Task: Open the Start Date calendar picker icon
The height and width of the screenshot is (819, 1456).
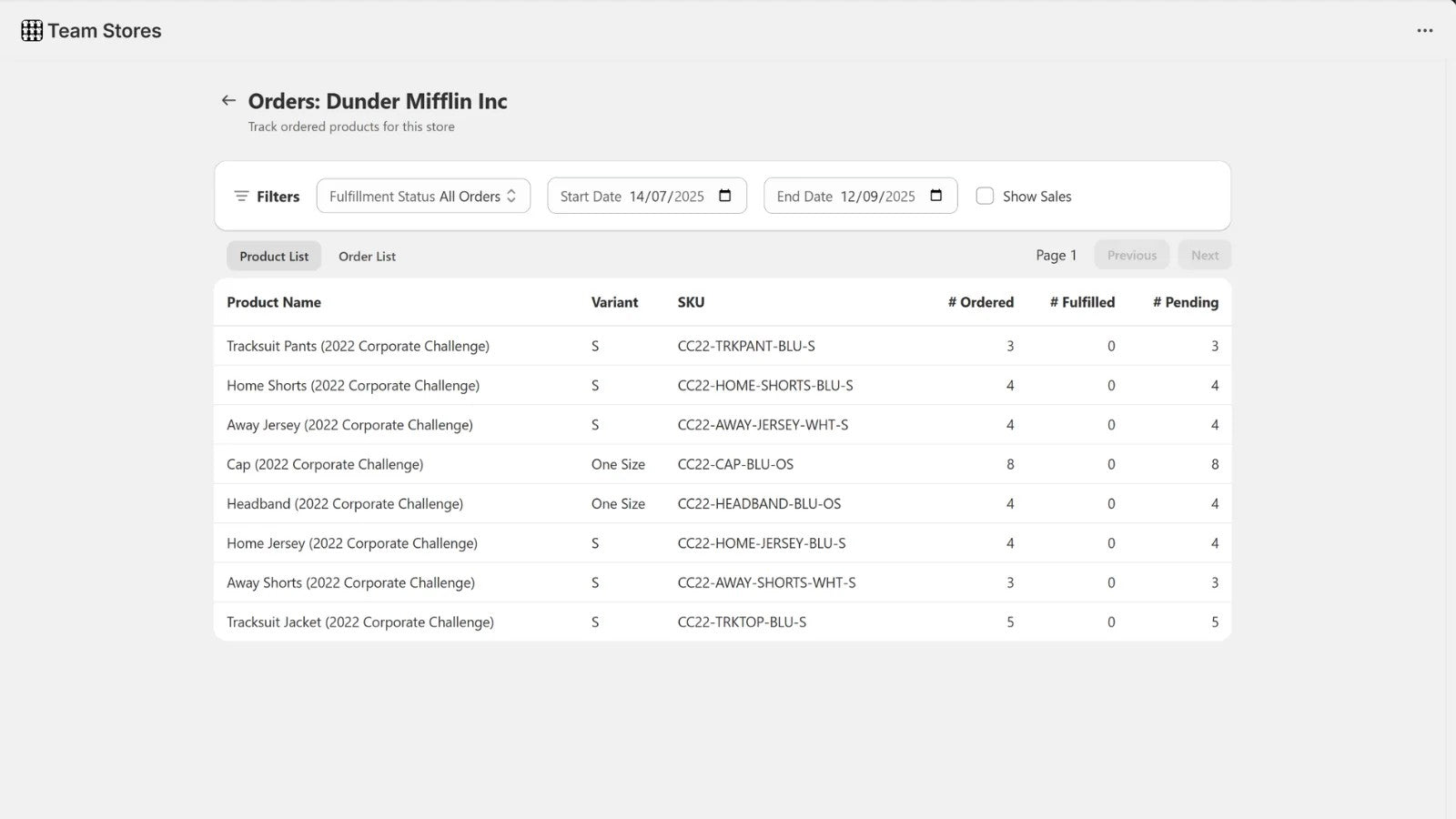Action: tap(725, 196)
